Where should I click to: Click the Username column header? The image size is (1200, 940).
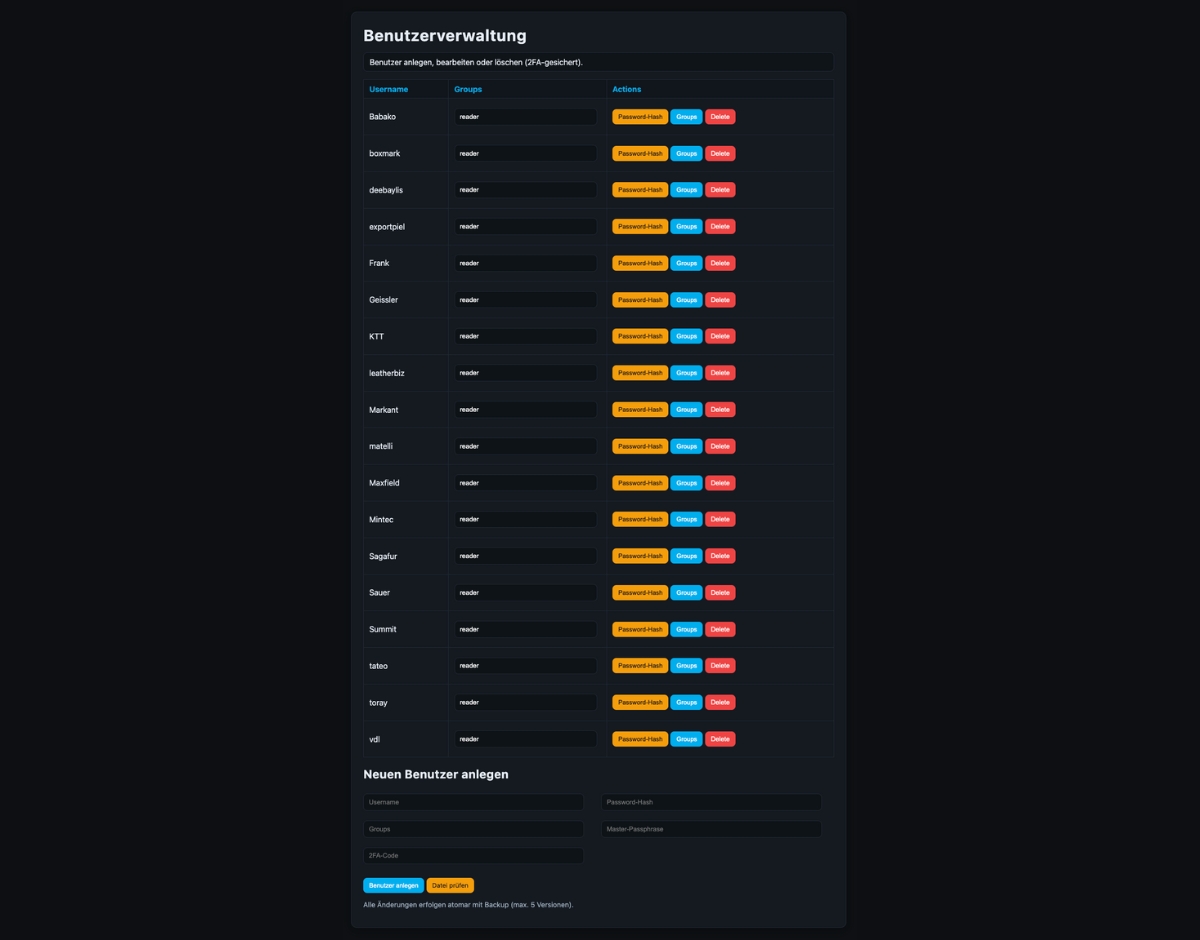(389, 90)
